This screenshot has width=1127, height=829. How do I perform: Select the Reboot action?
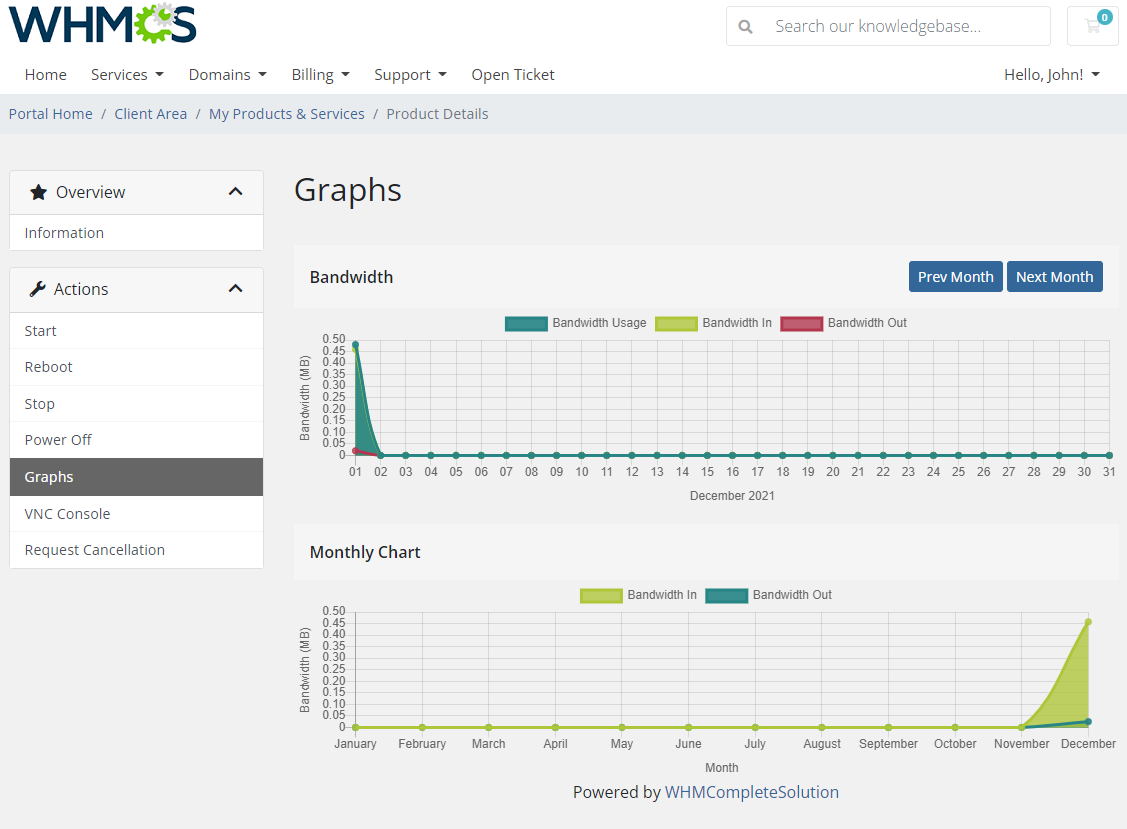pos(137,367)
